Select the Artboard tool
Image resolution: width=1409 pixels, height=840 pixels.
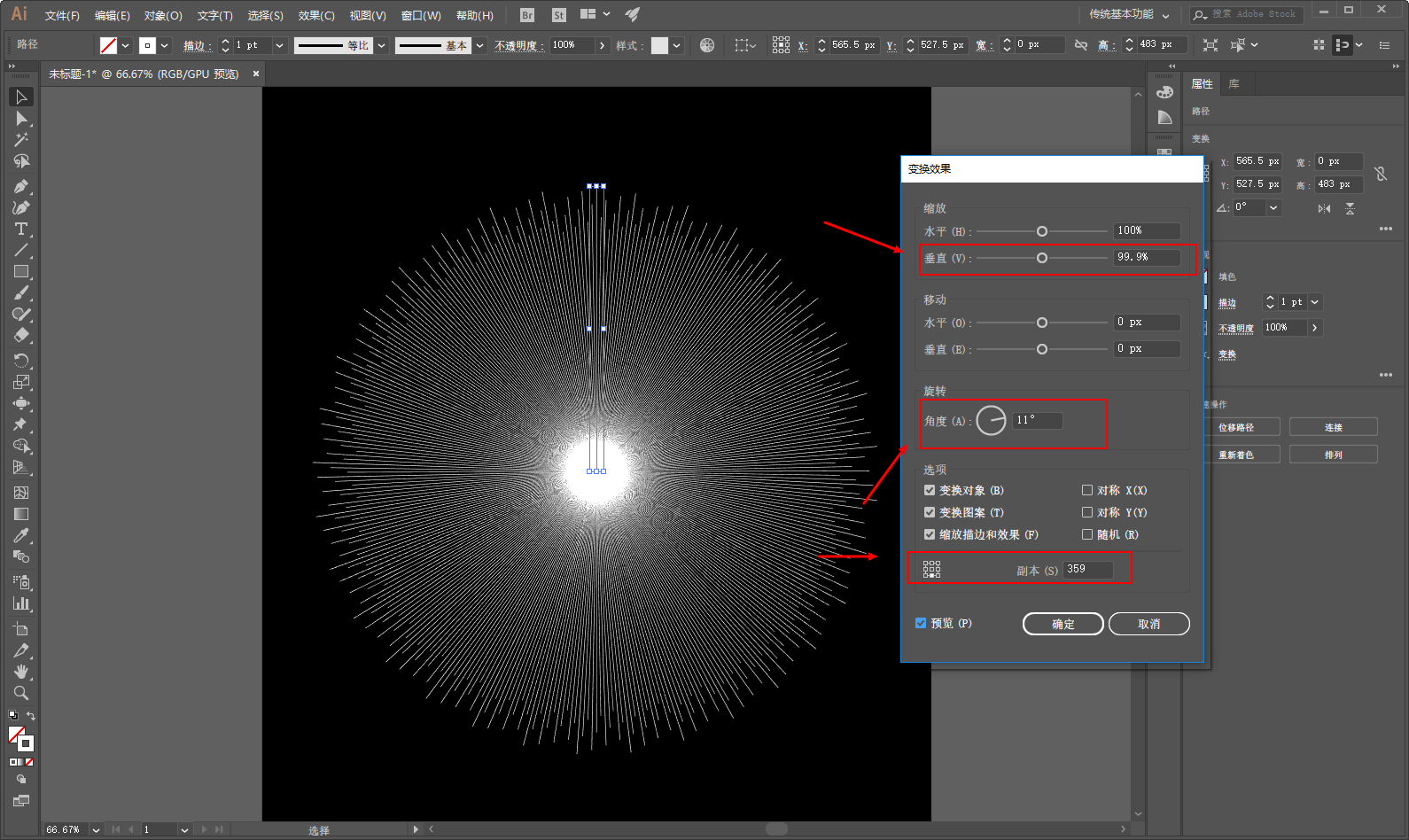tap(21, 628)
